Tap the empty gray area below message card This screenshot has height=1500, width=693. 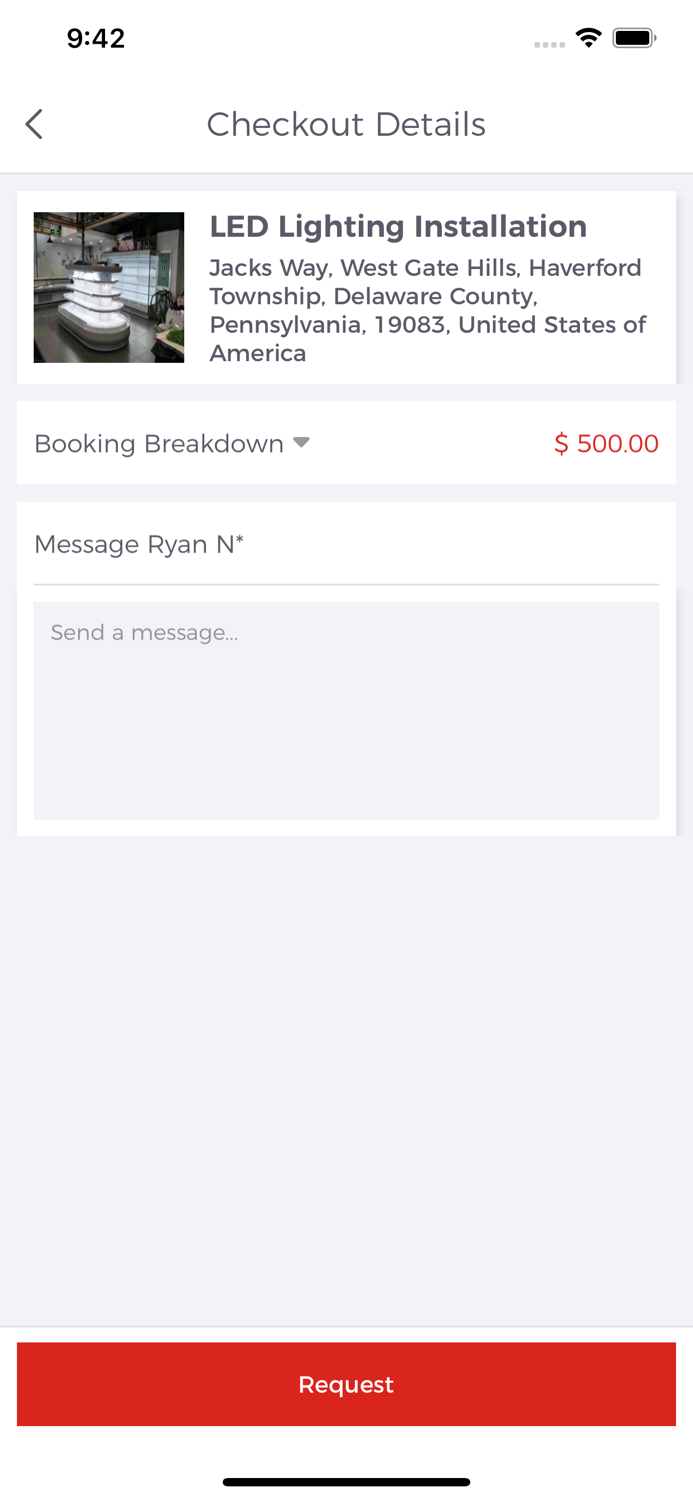click(346, 1080)
